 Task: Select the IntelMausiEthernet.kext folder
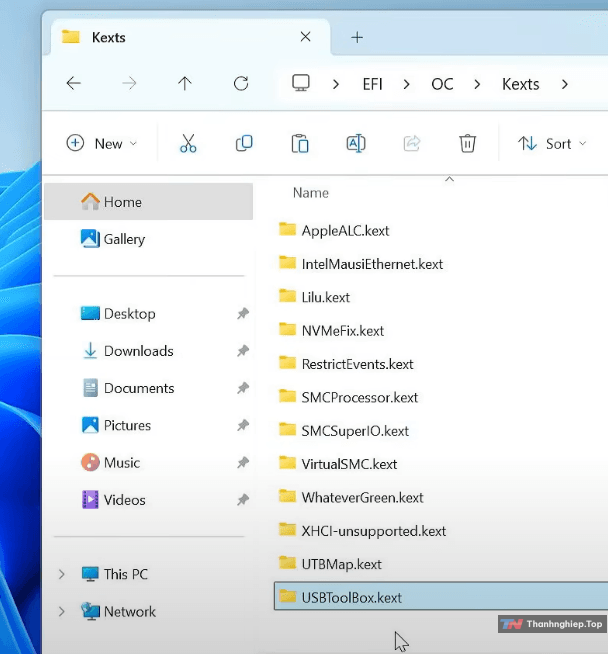tap(361, 264)
